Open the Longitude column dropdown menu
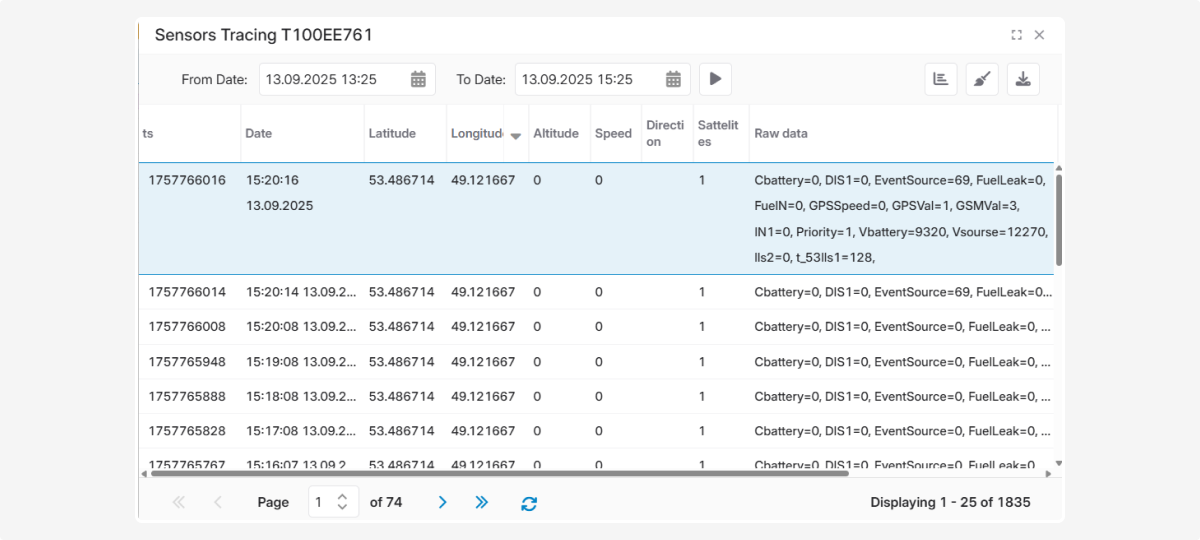The width and height of the screenshot is (1200, 540). pyautogui.click(x=516, y=135)
